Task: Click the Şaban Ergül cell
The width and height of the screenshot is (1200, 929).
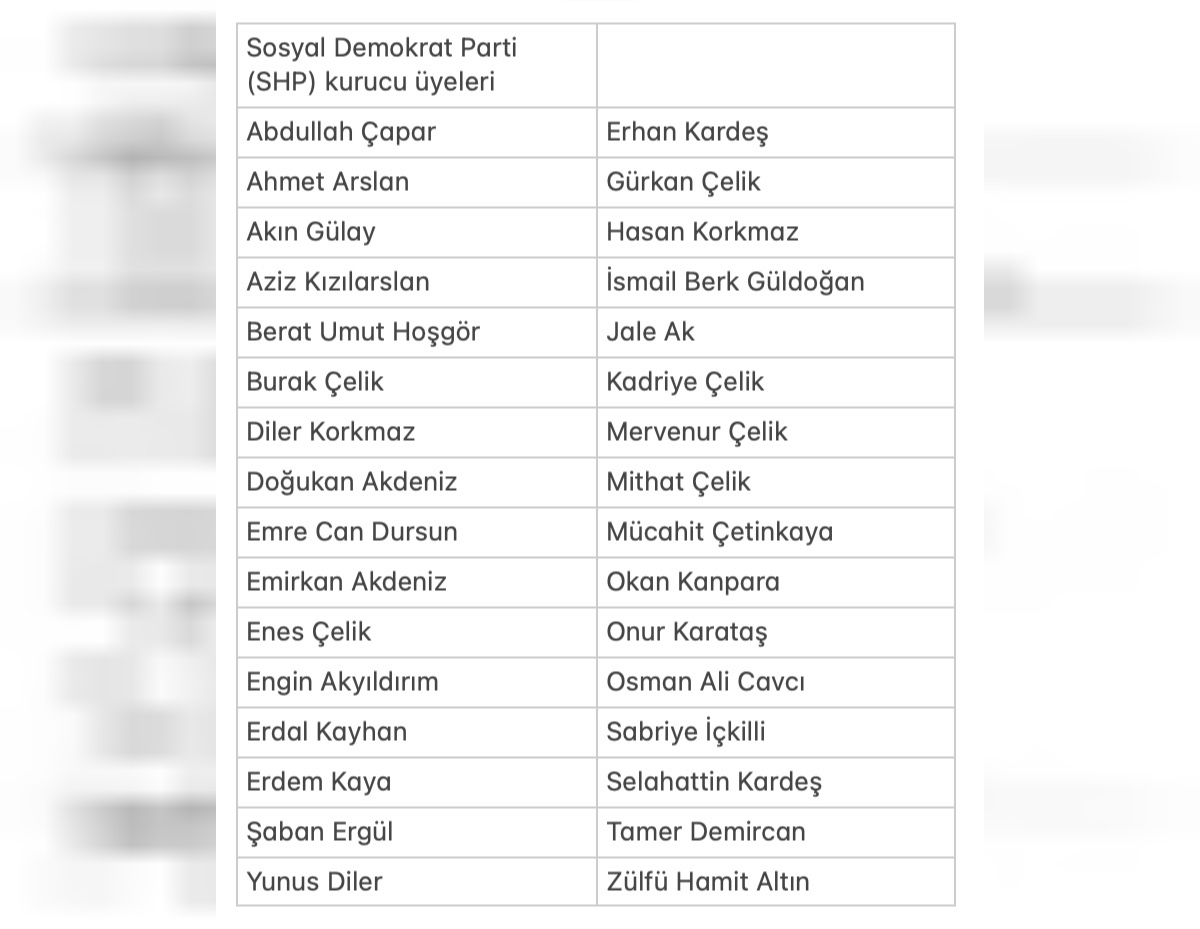Action: [x=320, y=832]
